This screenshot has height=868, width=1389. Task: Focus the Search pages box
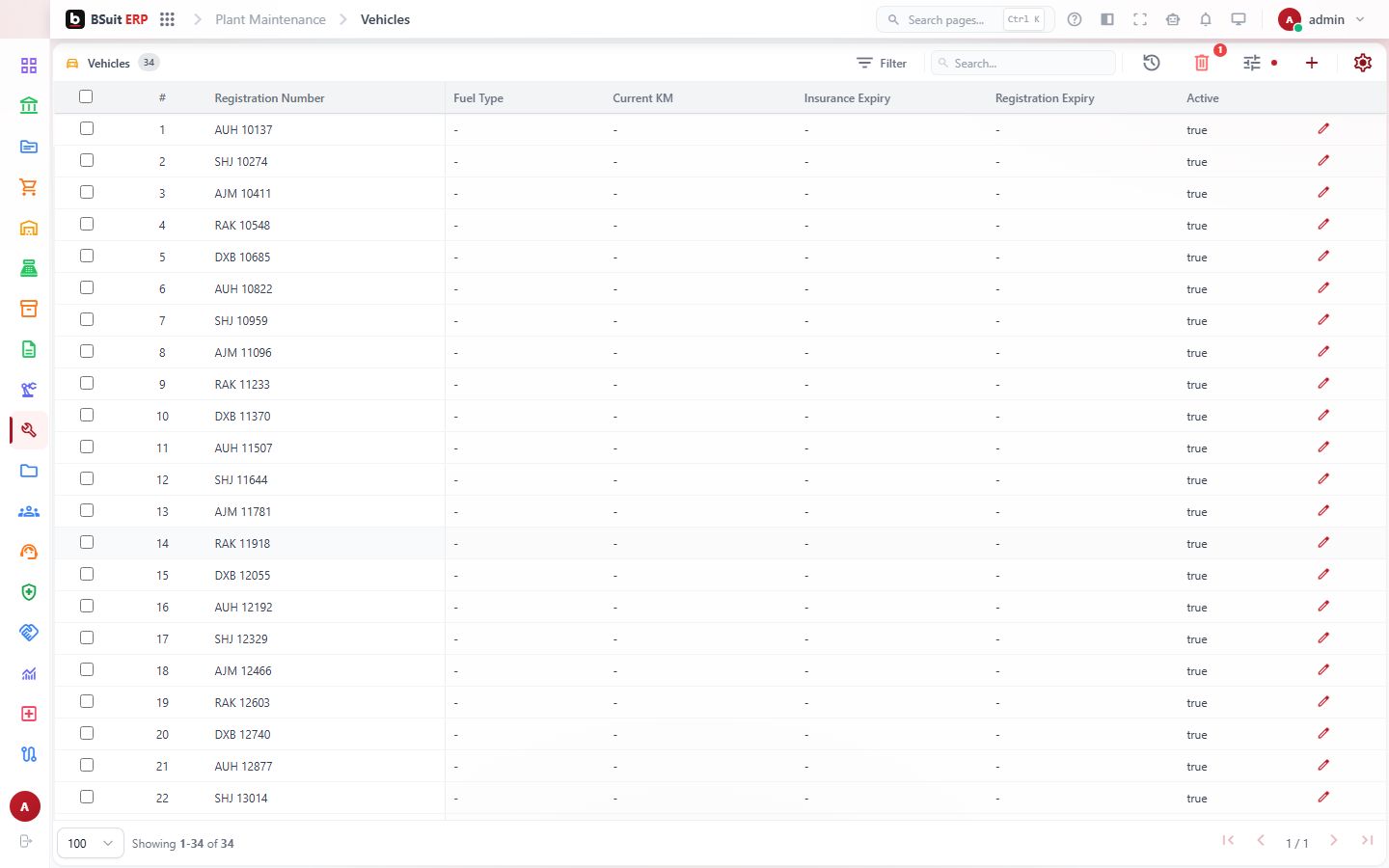tap(965, 19)
